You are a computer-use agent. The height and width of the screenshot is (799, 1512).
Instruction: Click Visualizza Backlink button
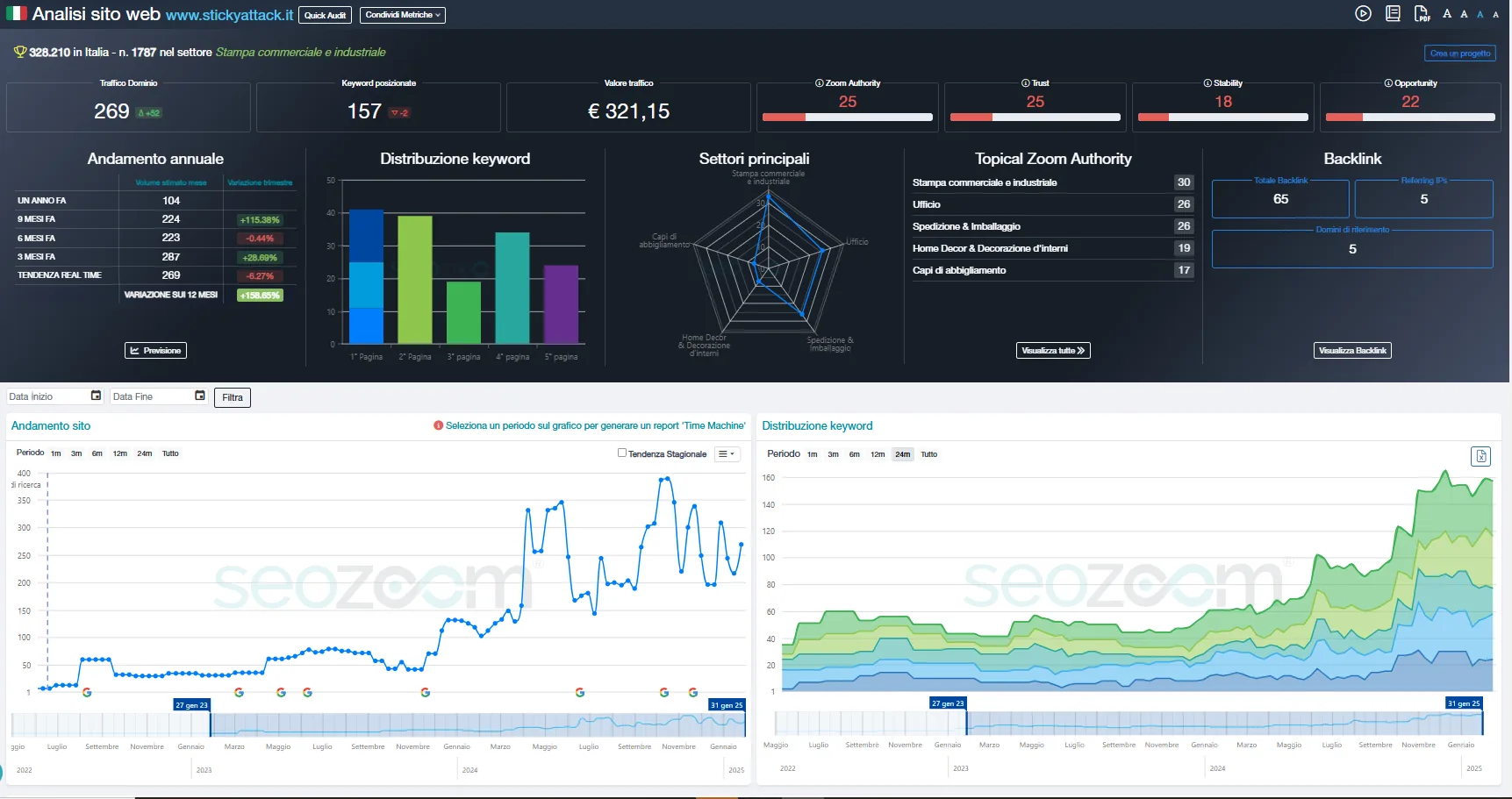tap(1352, 351)
